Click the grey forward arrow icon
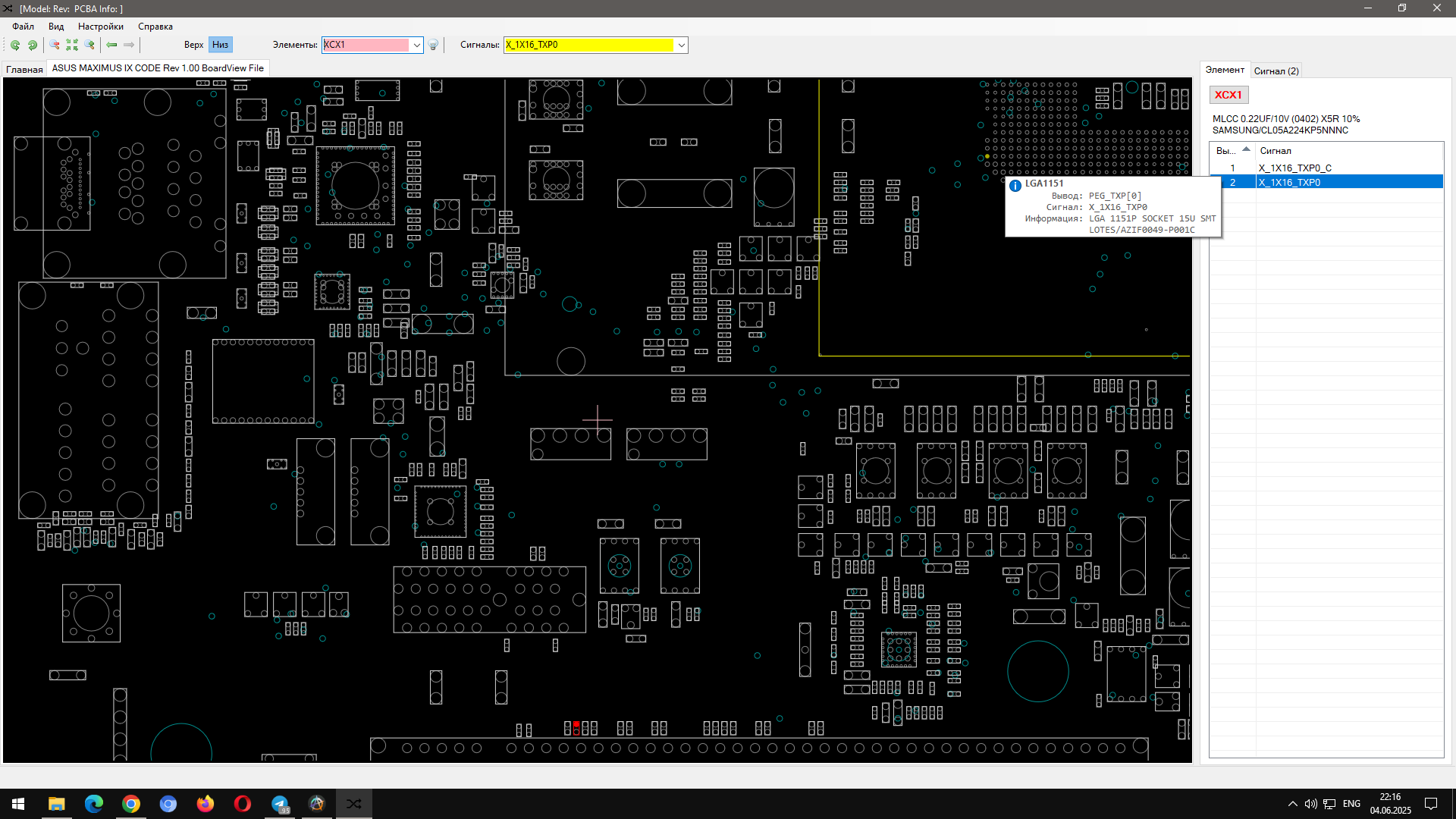The height and width of the screenshot is (819, 1456). point(129,45)
